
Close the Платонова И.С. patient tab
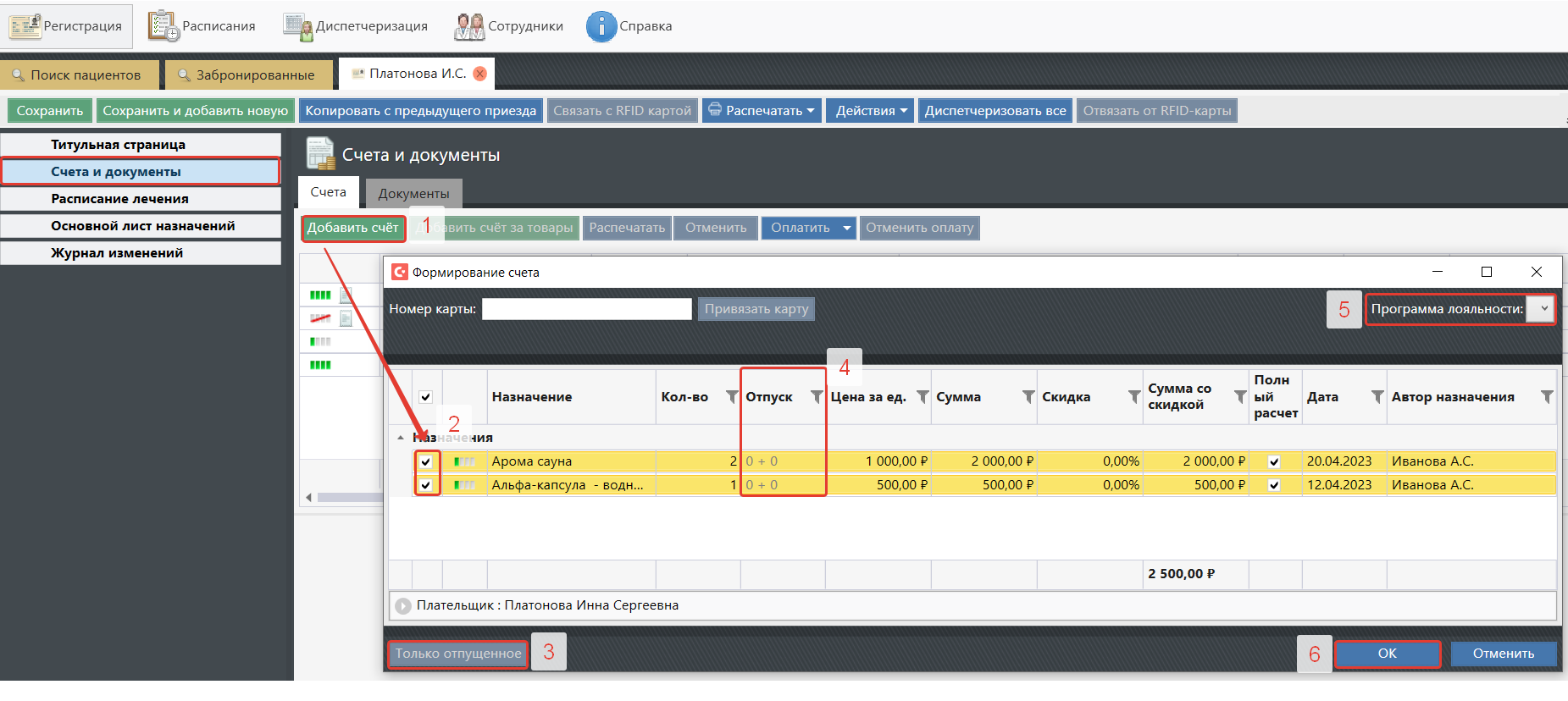pos(480,74)
